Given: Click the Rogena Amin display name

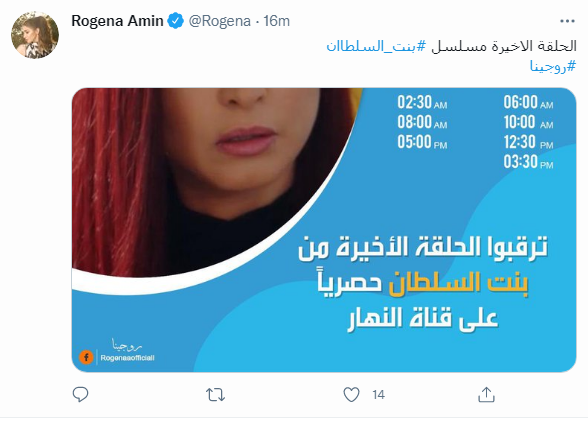Looking at the screenshot, I should point(117,21).
